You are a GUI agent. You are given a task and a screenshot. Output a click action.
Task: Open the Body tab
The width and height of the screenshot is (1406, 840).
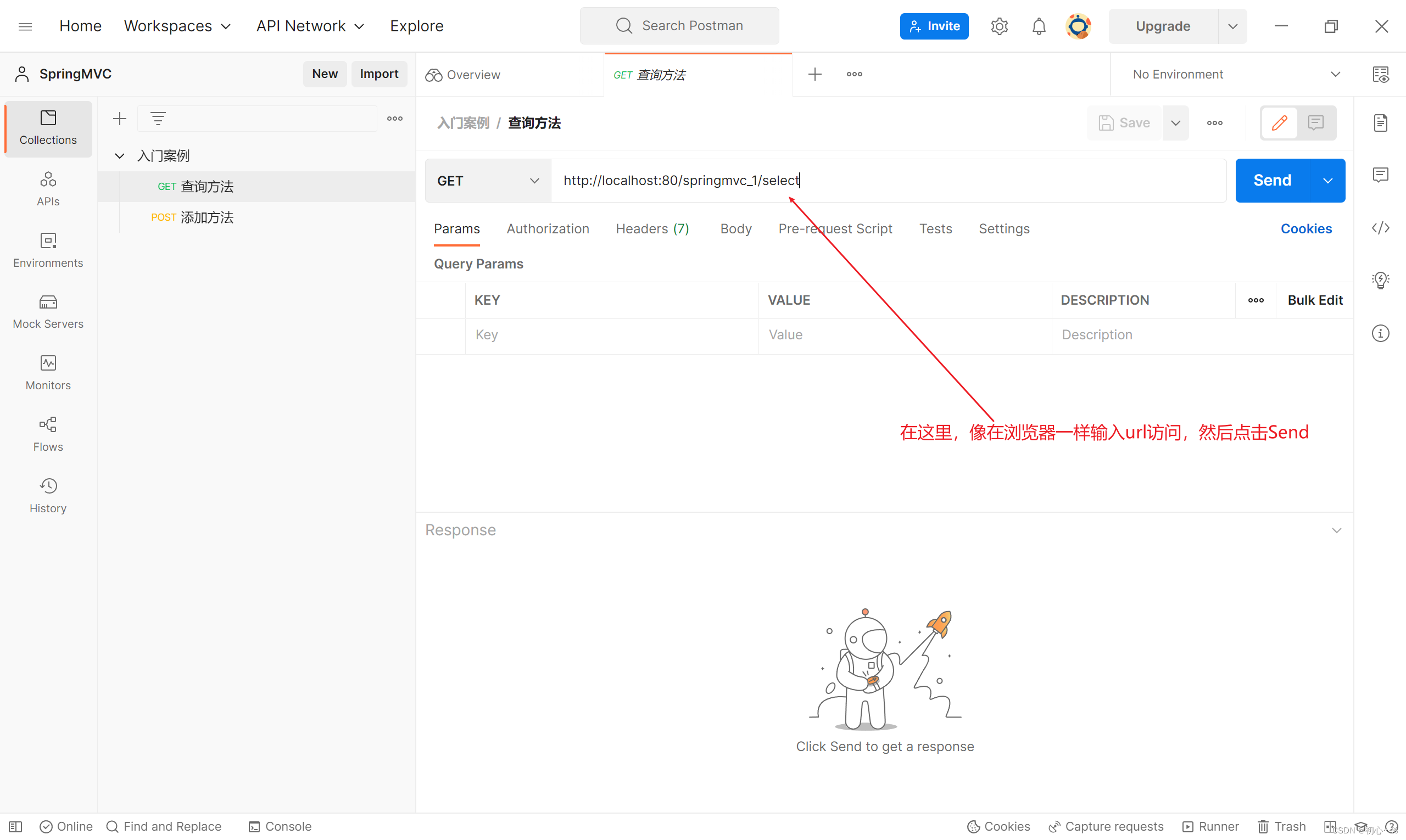point(735,229)
